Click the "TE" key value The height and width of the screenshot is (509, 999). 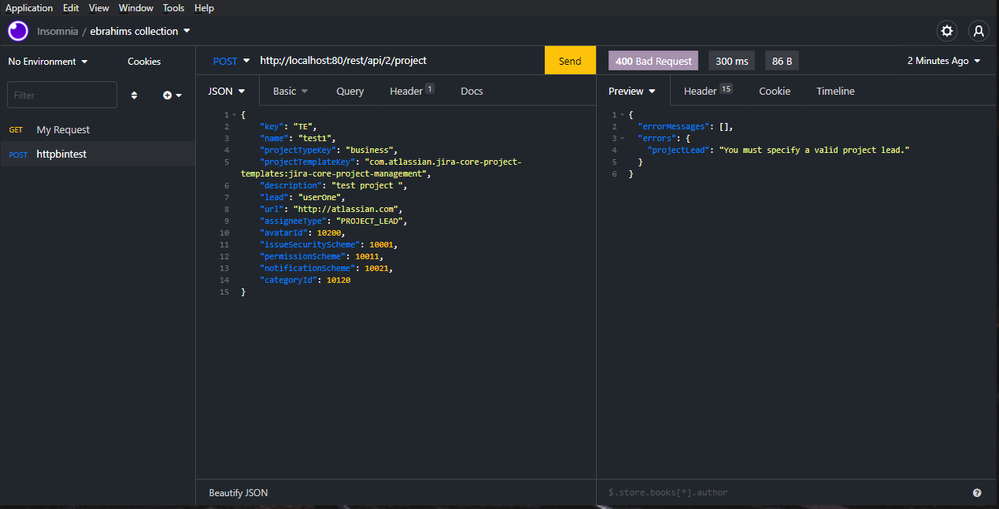click(302, 127)
